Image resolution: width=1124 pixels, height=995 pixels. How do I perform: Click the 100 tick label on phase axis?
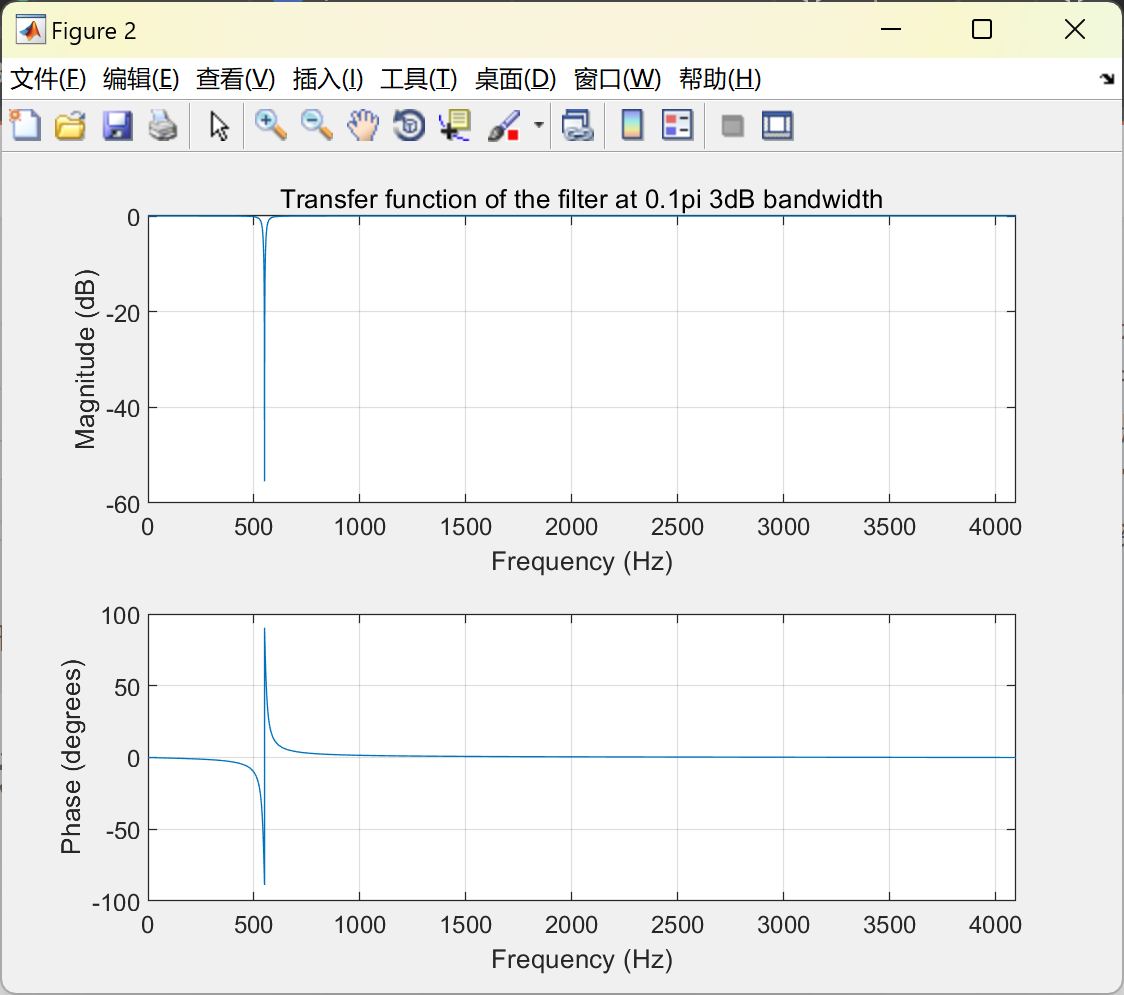coord(120,616)
